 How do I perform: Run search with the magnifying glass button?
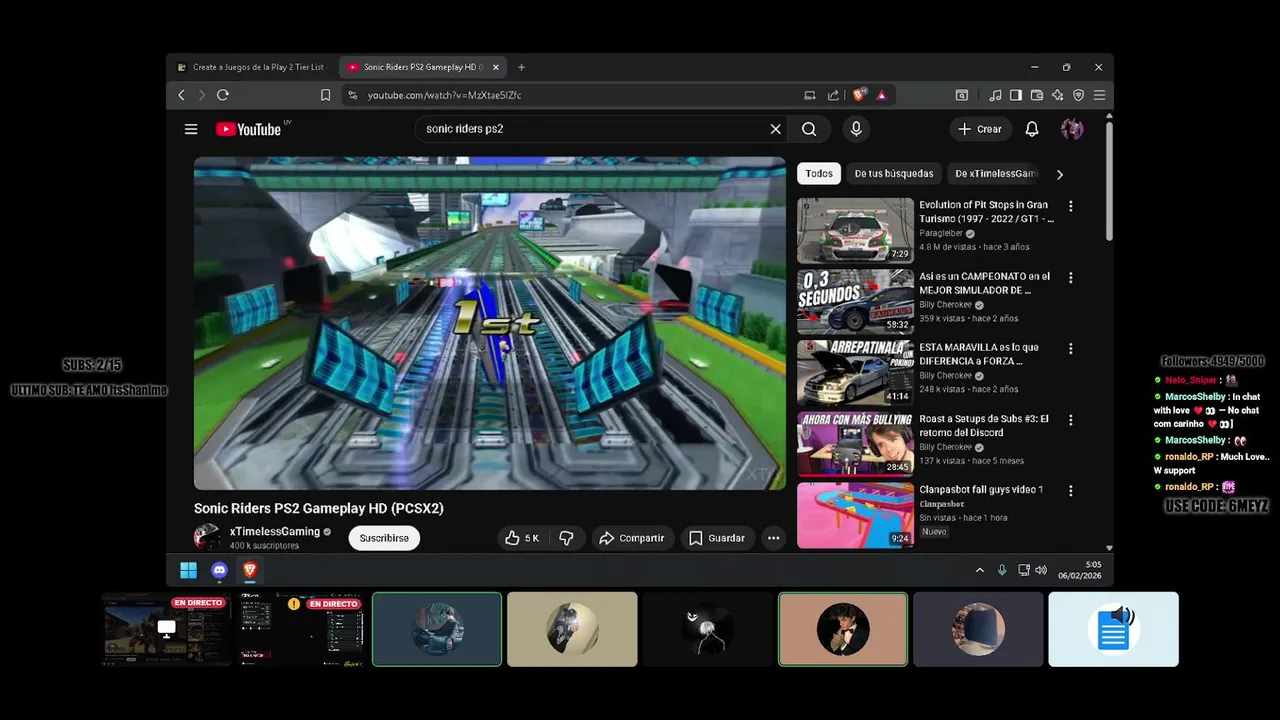[x=809, y=129]
